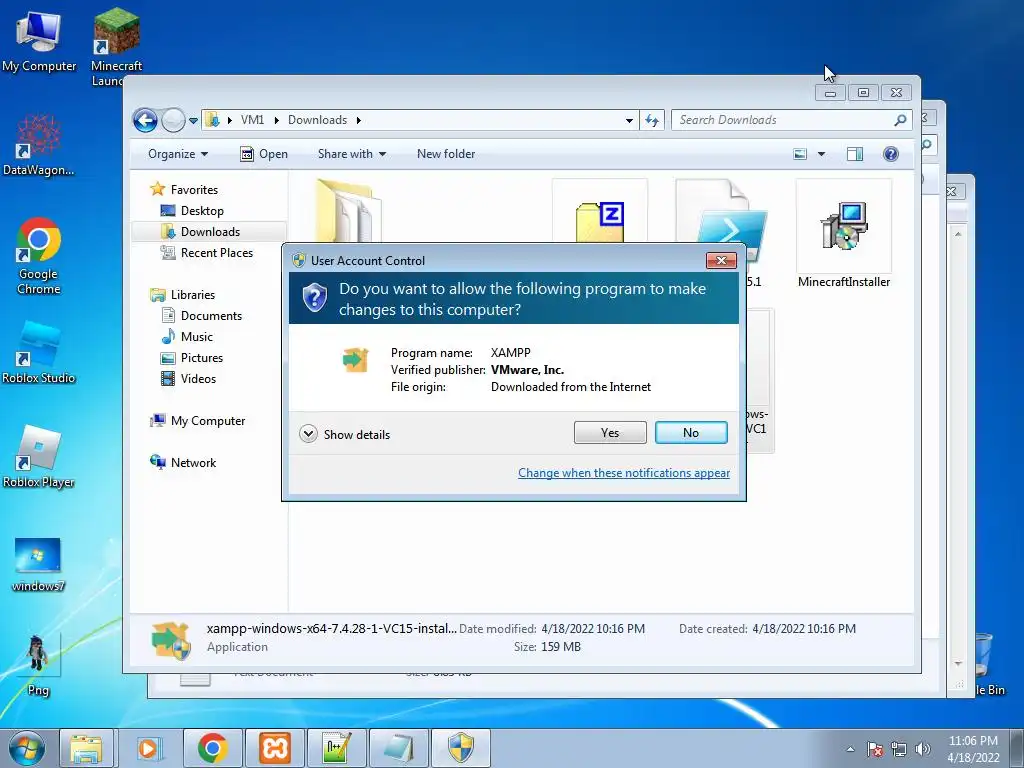The image size is (1024, 768).
Task: Click Downloads in the address bar path
Action: 317,120
